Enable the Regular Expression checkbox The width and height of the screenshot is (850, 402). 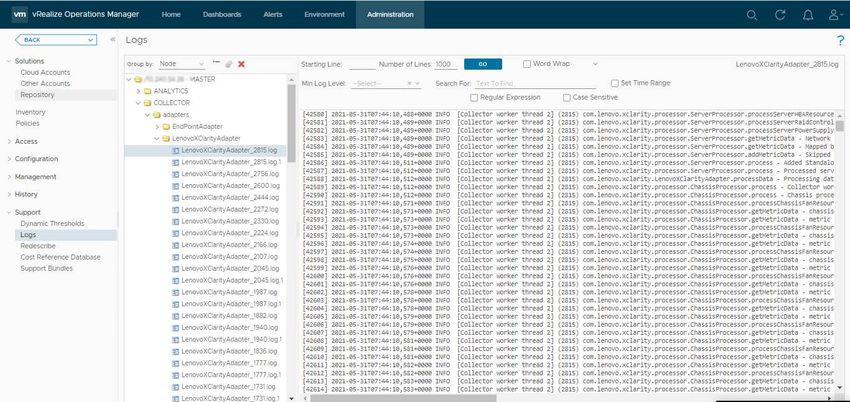point(474,98)
